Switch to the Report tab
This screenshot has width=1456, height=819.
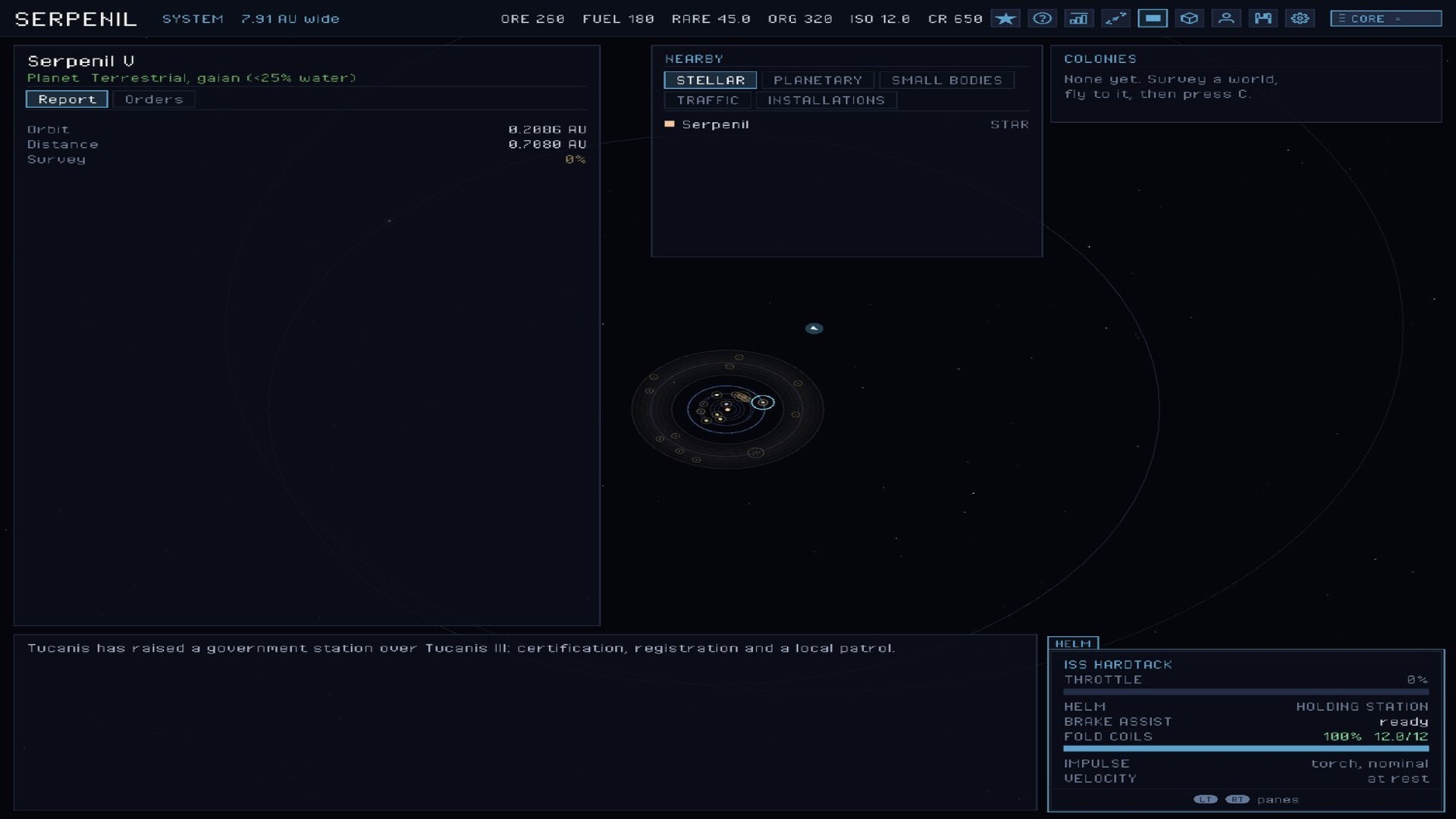[67, 99]
